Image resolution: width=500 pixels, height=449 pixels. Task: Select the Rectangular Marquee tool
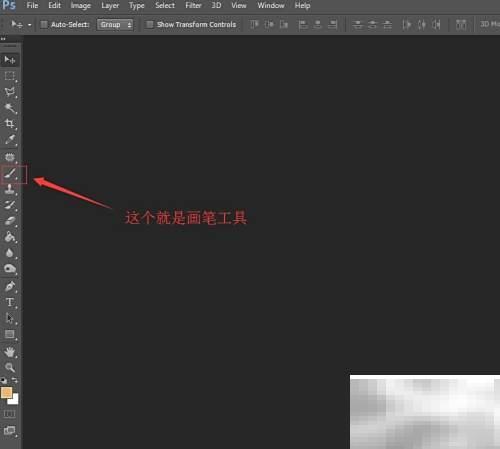(10, 76)
